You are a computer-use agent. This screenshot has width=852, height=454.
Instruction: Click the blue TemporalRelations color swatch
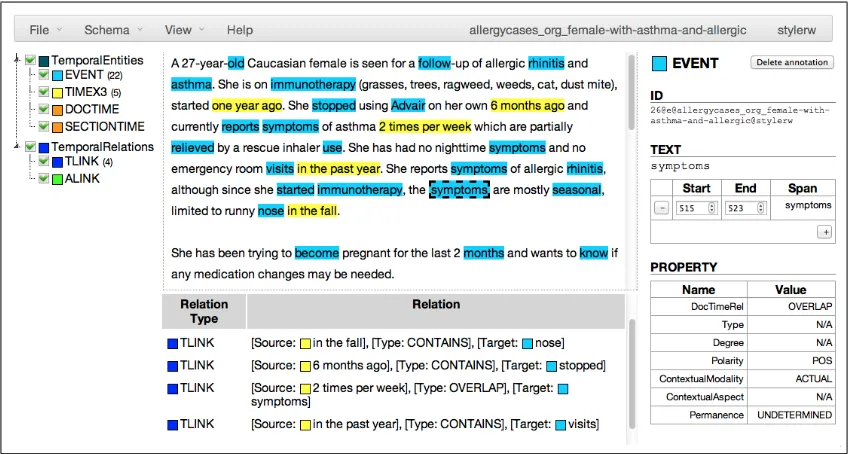click(44, 147)
